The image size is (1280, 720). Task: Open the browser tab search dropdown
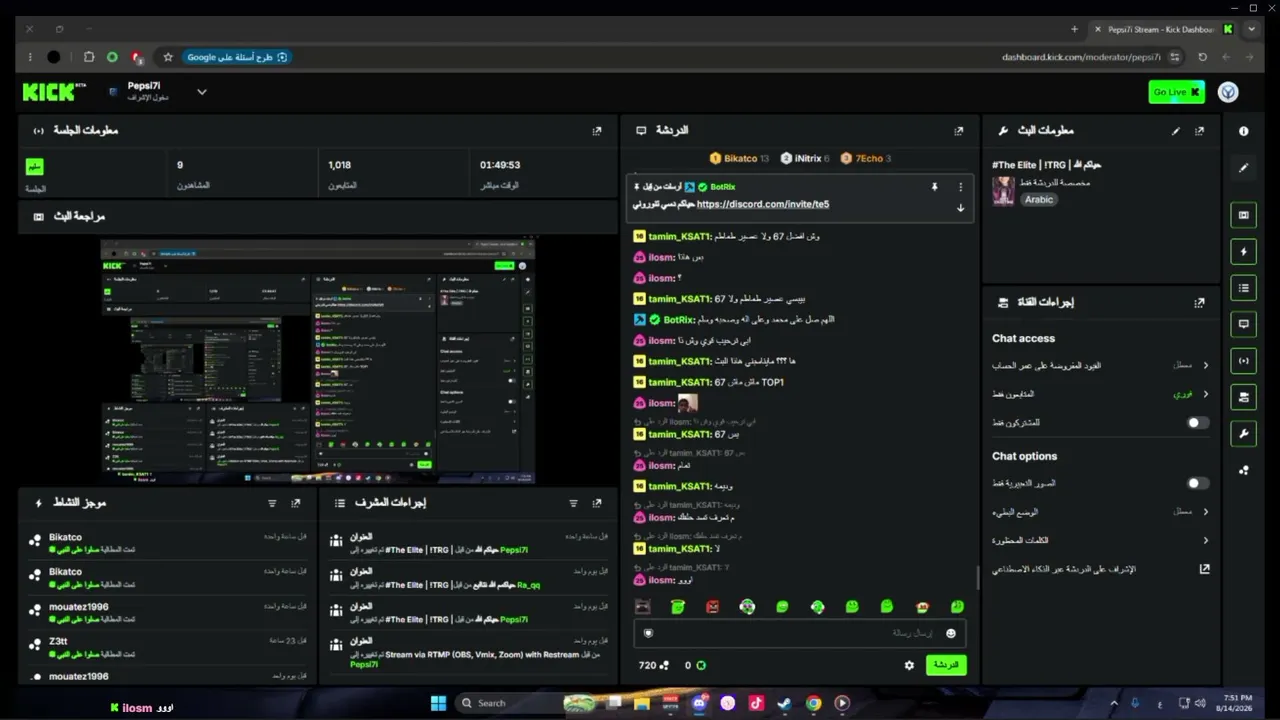tap(1251, 29)
